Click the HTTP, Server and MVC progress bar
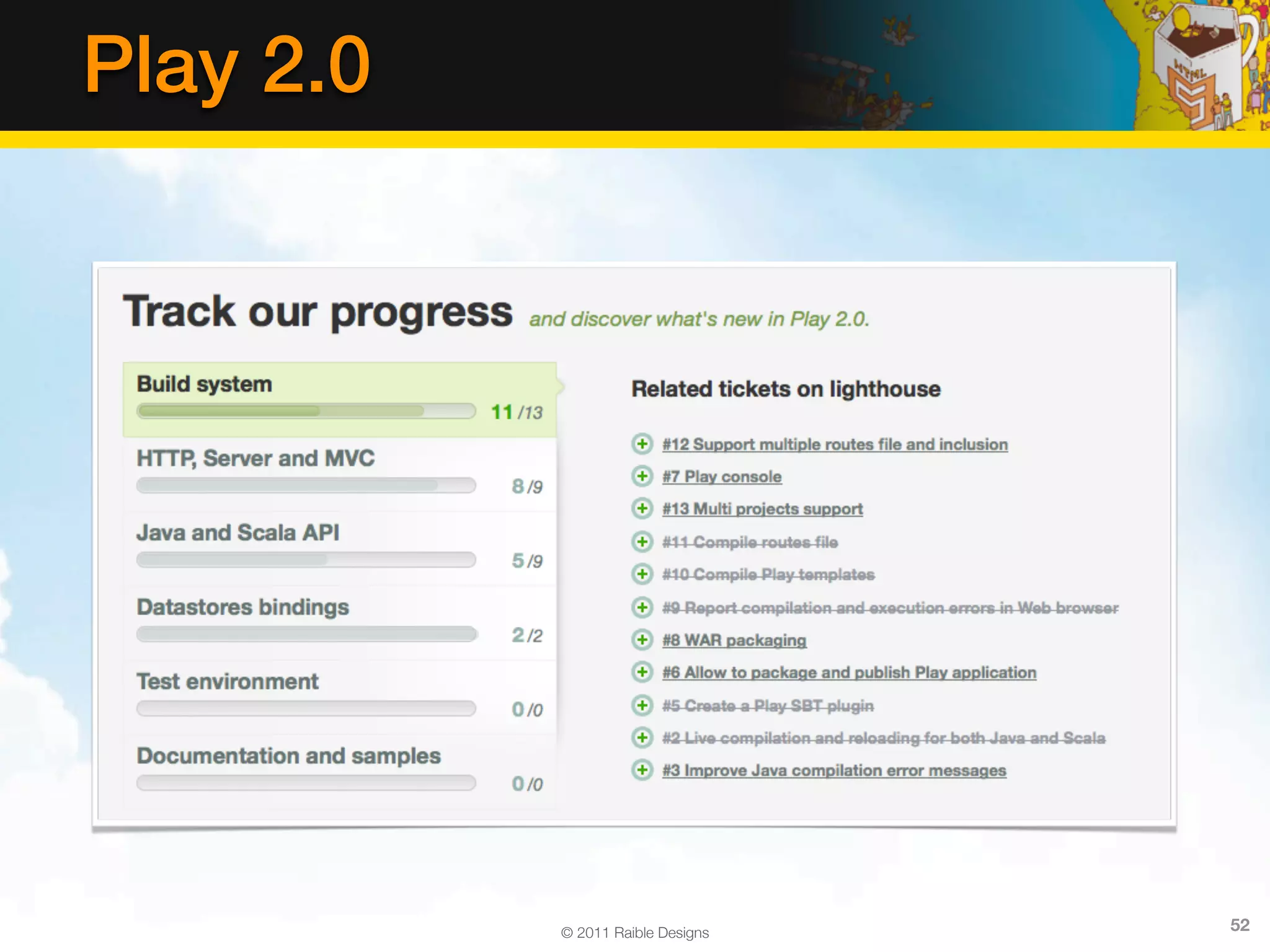The image size is (1270, 952). 306,485
